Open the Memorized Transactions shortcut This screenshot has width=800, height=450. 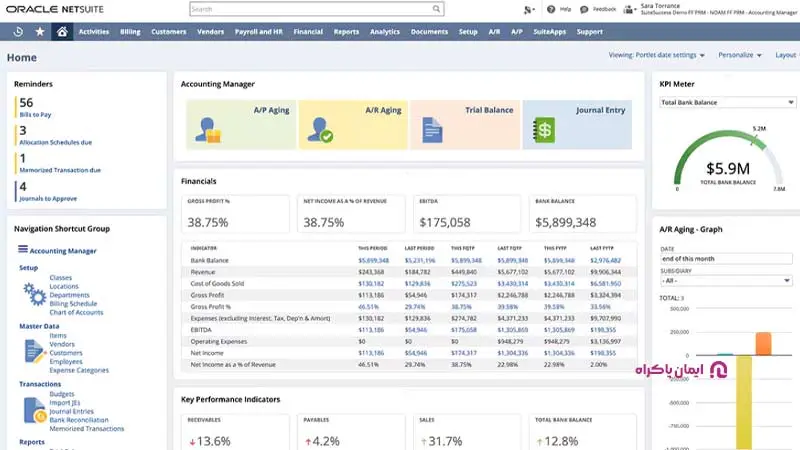pyautogui.click(x=87, y=429)
